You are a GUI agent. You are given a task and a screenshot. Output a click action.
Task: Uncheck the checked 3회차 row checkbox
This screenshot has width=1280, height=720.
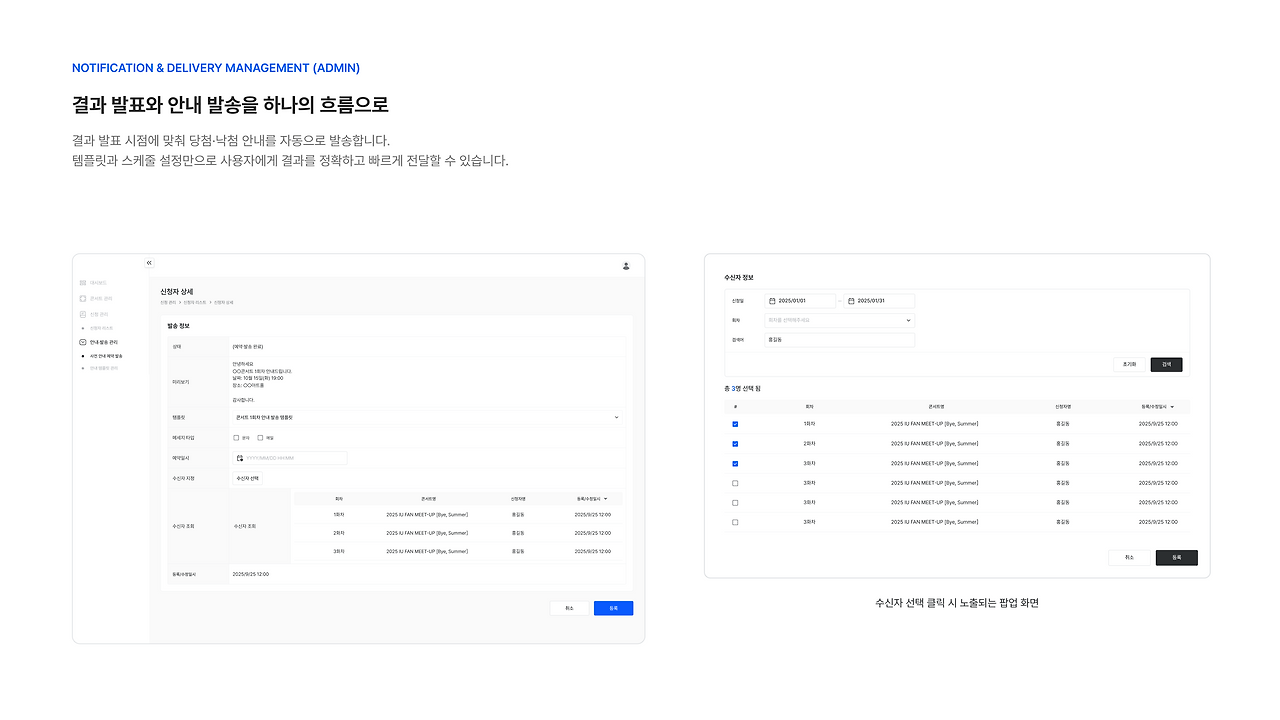[x=735, y=463]
